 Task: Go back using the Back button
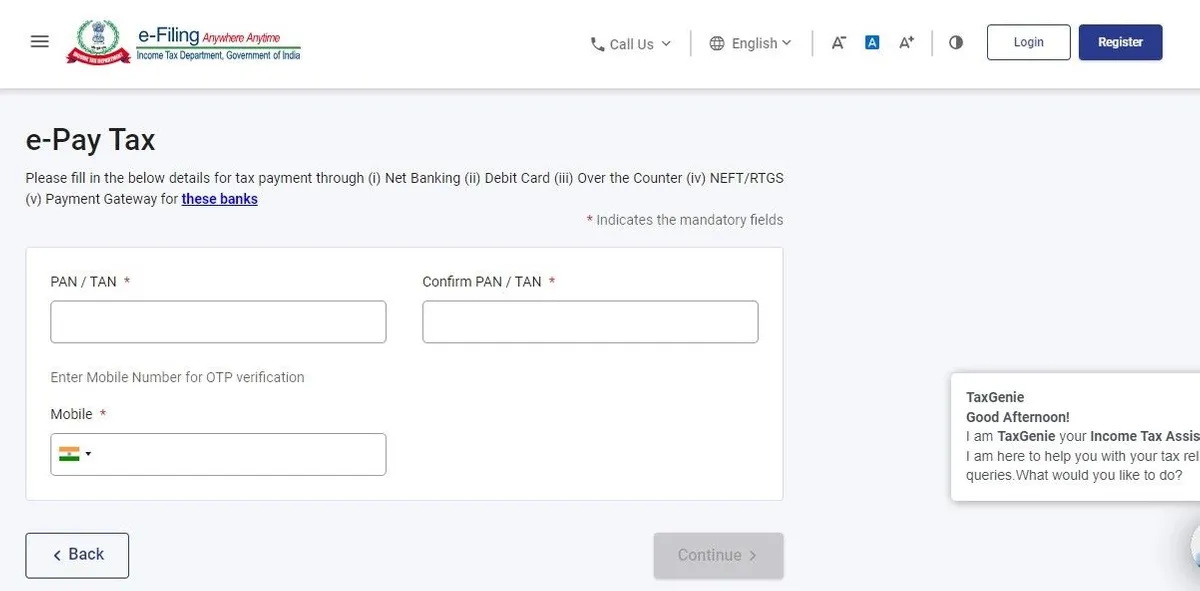pos(77,555)
